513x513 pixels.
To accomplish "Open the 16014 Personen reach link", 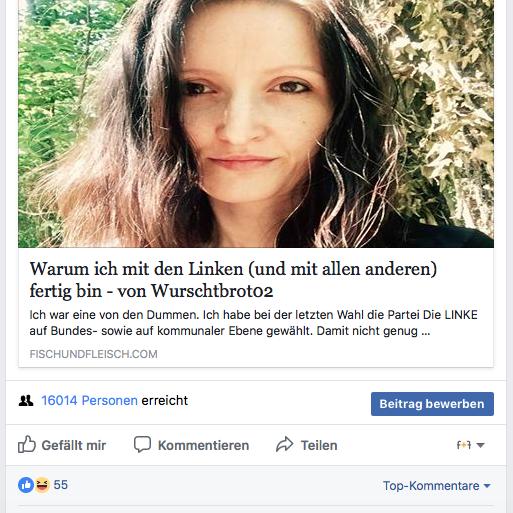I will 89,400.
